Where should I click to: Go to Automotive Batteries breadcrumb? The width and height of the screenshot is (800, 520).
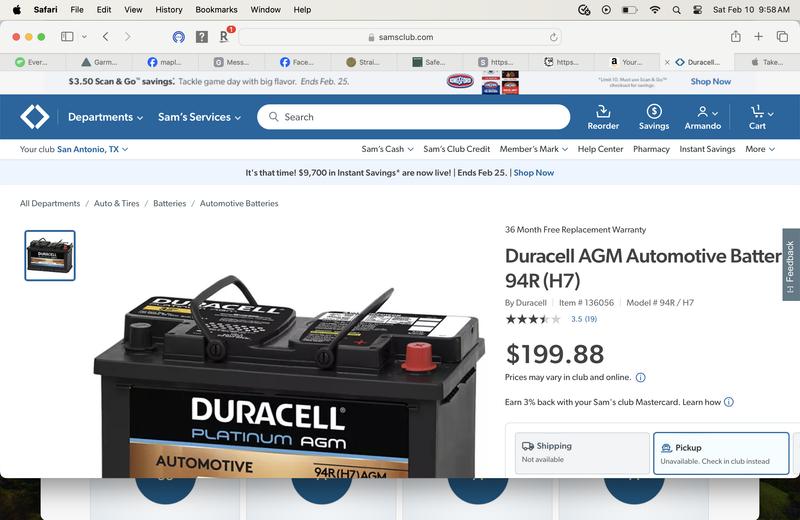coord(239,203)
